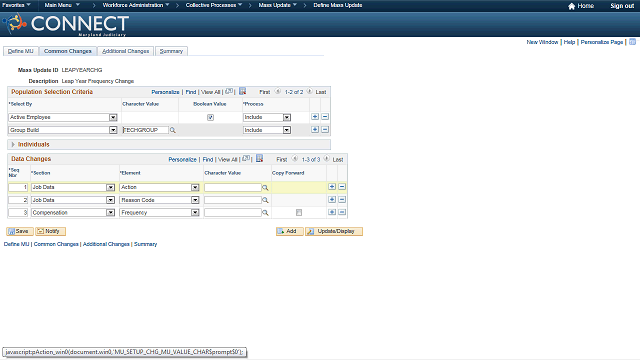Open Element dropdown showing Reason Code
640x360 pixels.
point(160,200)
